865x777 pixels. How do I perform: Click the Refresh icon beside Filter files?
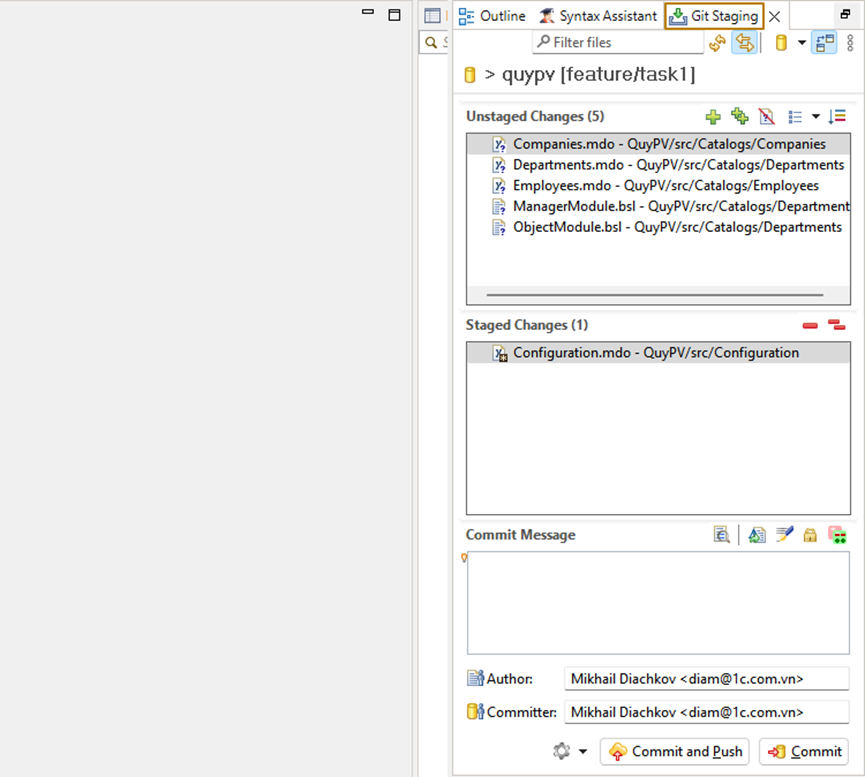pos(717,43)
